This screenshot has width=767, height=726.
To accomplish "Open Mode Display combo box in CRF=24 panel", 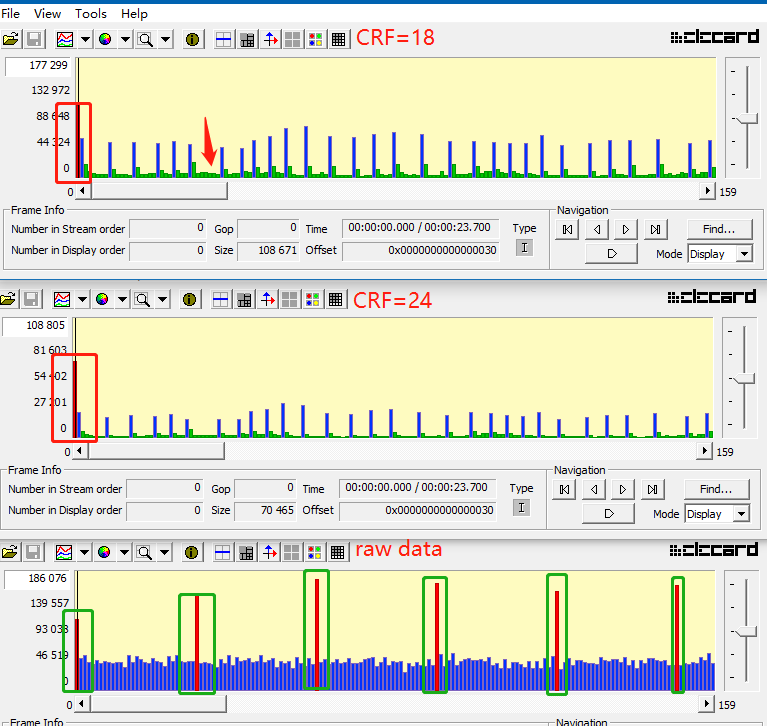I will coord(717,514).
